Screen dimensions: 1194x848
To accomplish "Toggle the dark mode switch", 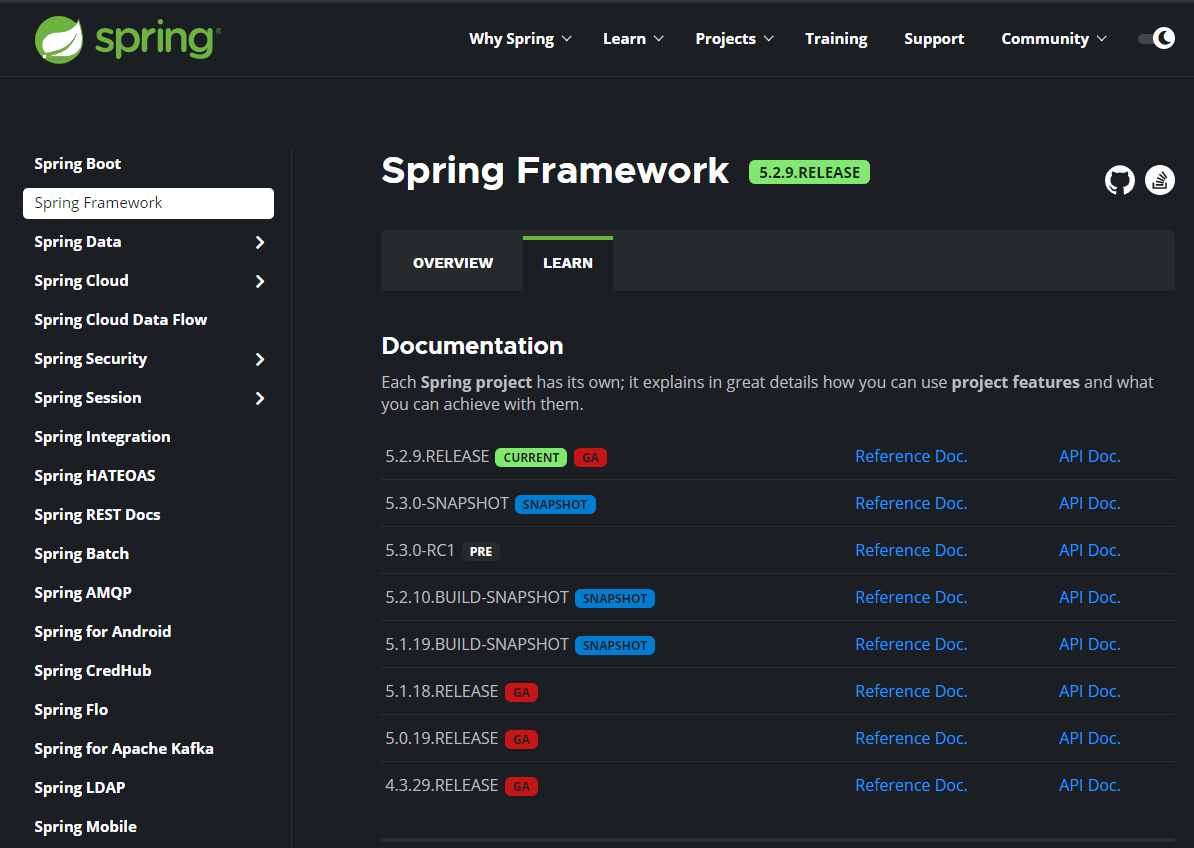I will 1156,38.
